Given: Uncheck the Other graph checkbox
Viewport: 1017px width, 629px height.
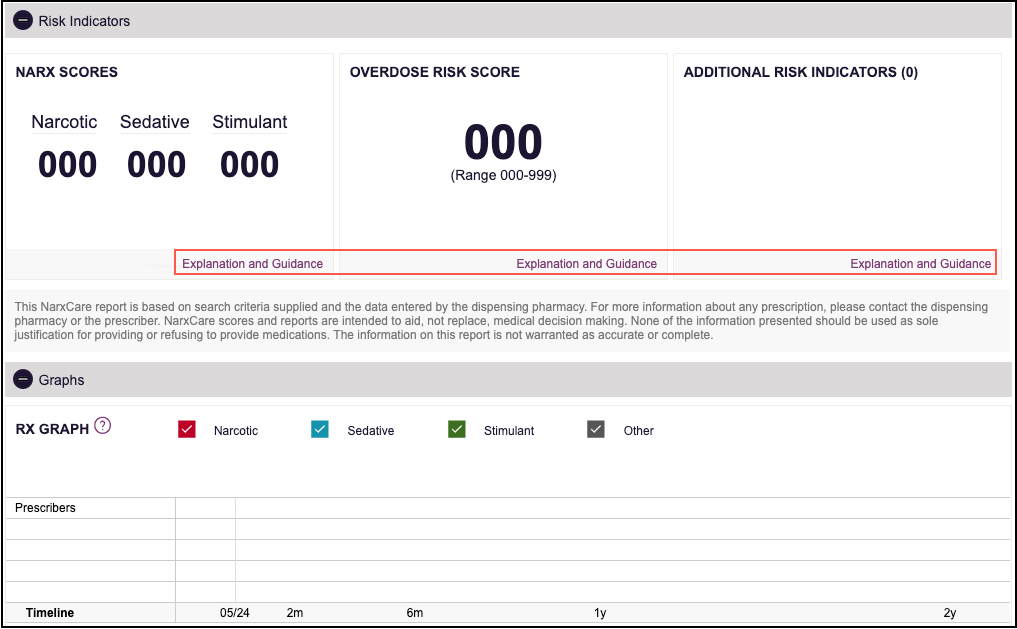Looking at the screenshot, I should (596, 429).
